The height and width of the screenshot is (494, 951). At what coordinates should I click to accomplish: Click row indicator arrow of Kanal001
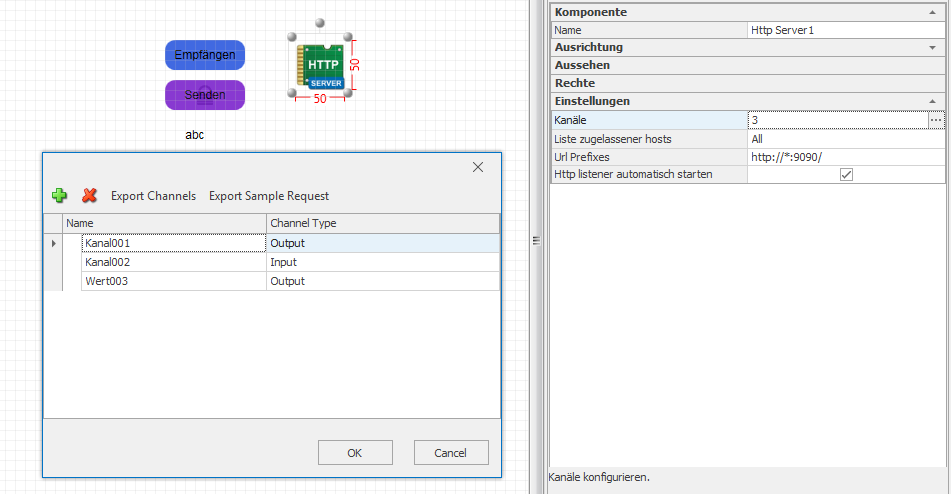click(53, 243)
